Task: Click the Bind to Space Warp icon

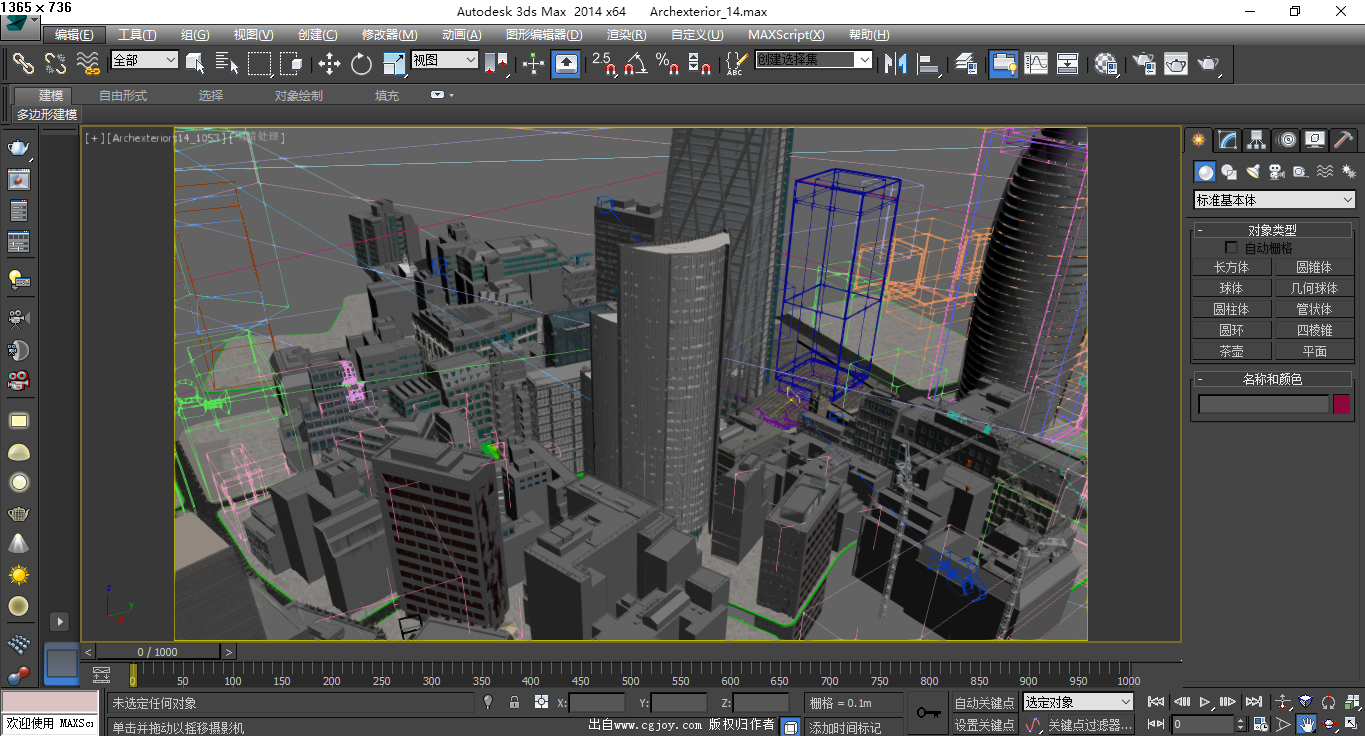Action: point(88,64)
